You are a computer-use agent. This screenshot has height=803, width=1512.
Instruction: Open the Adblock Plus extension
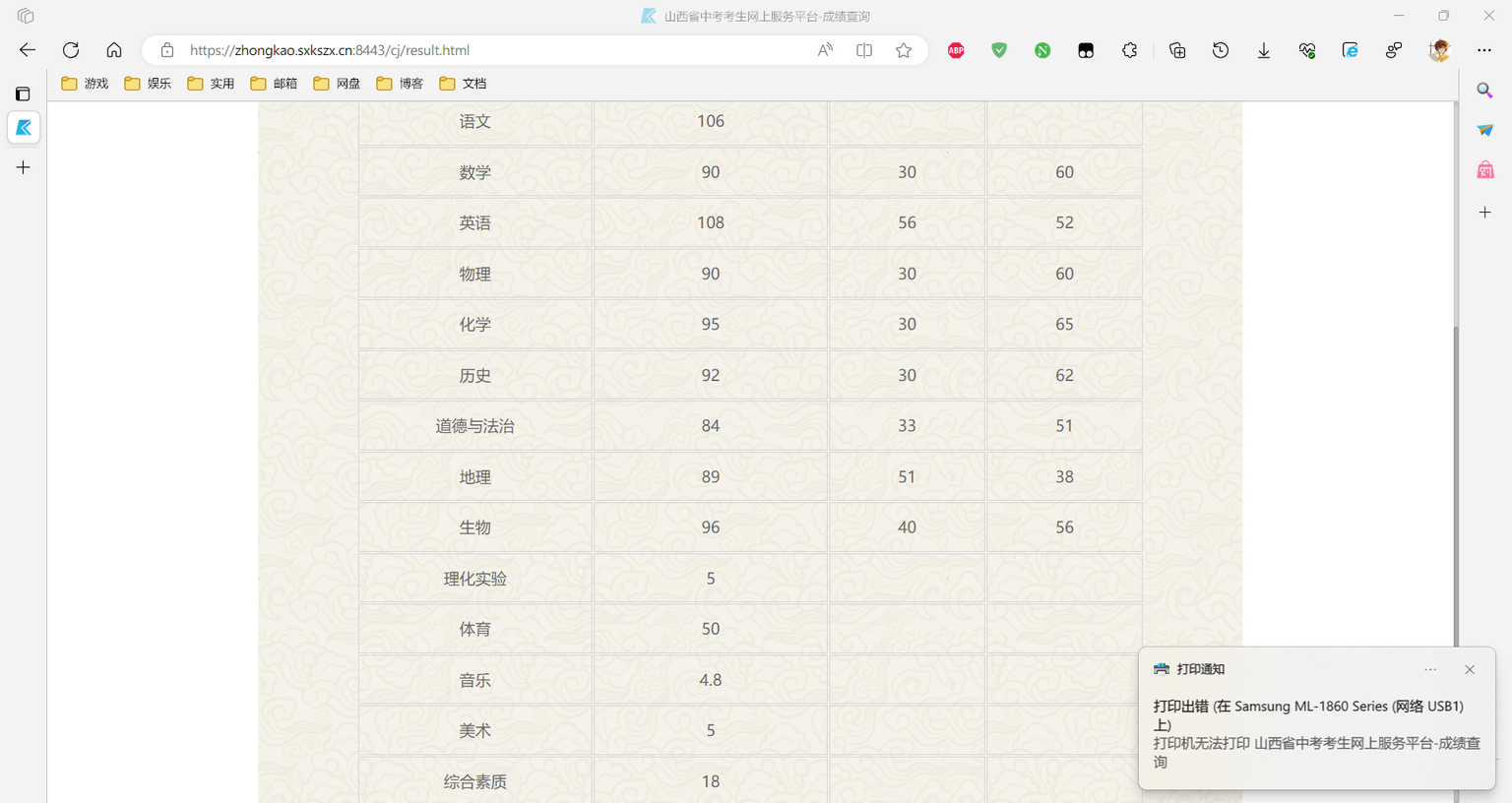click(x=955, y=50)
